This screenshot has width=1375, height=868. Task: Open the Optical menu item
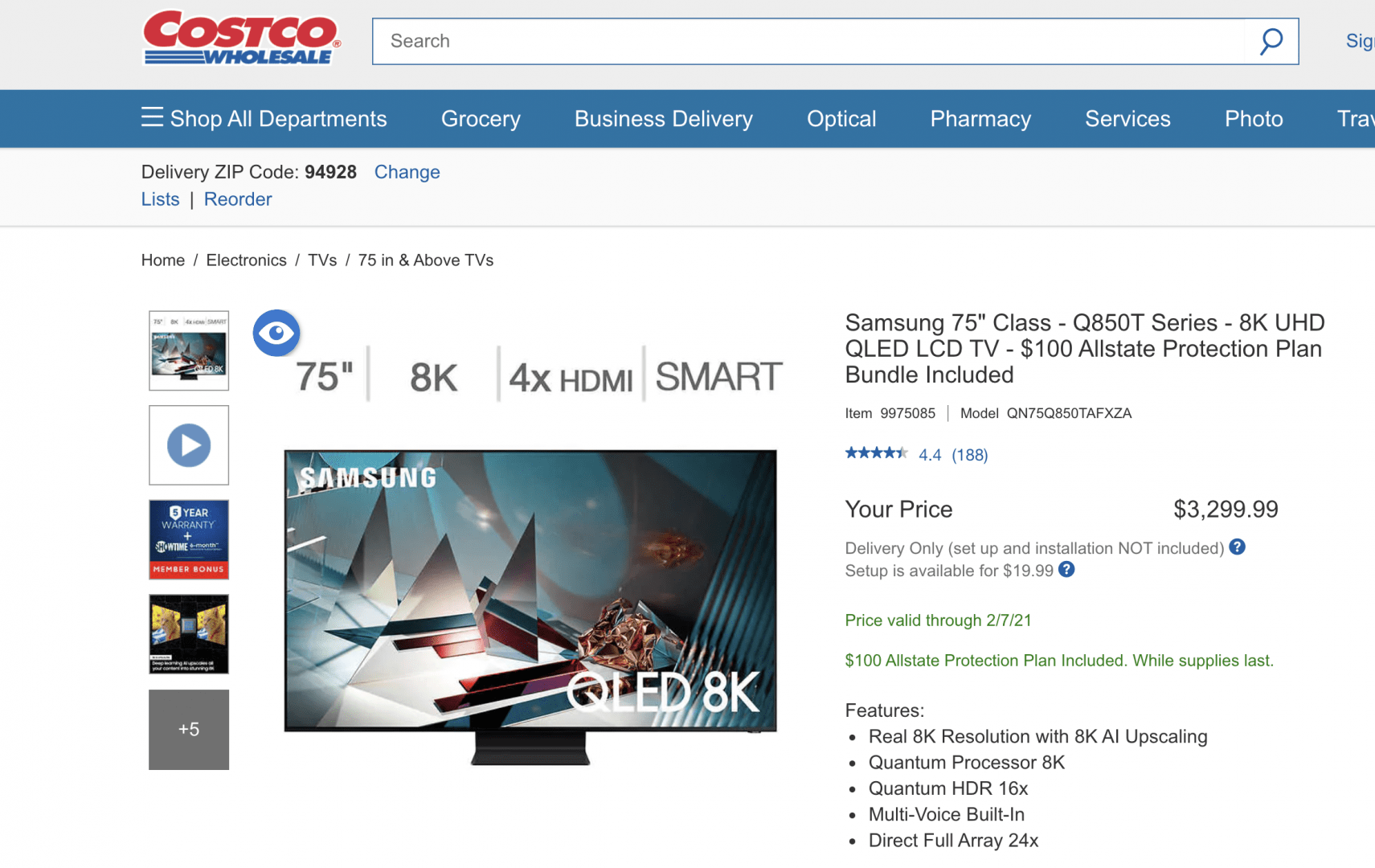coord(841,119)
